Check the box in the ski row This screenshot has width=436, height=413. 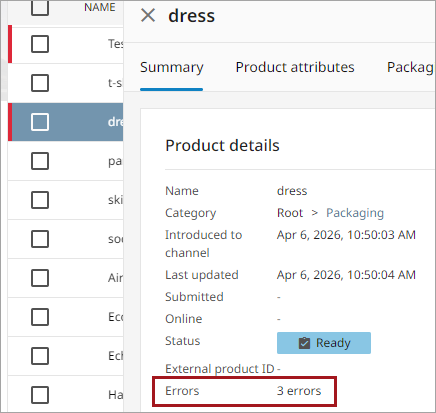tap(40, 200)
